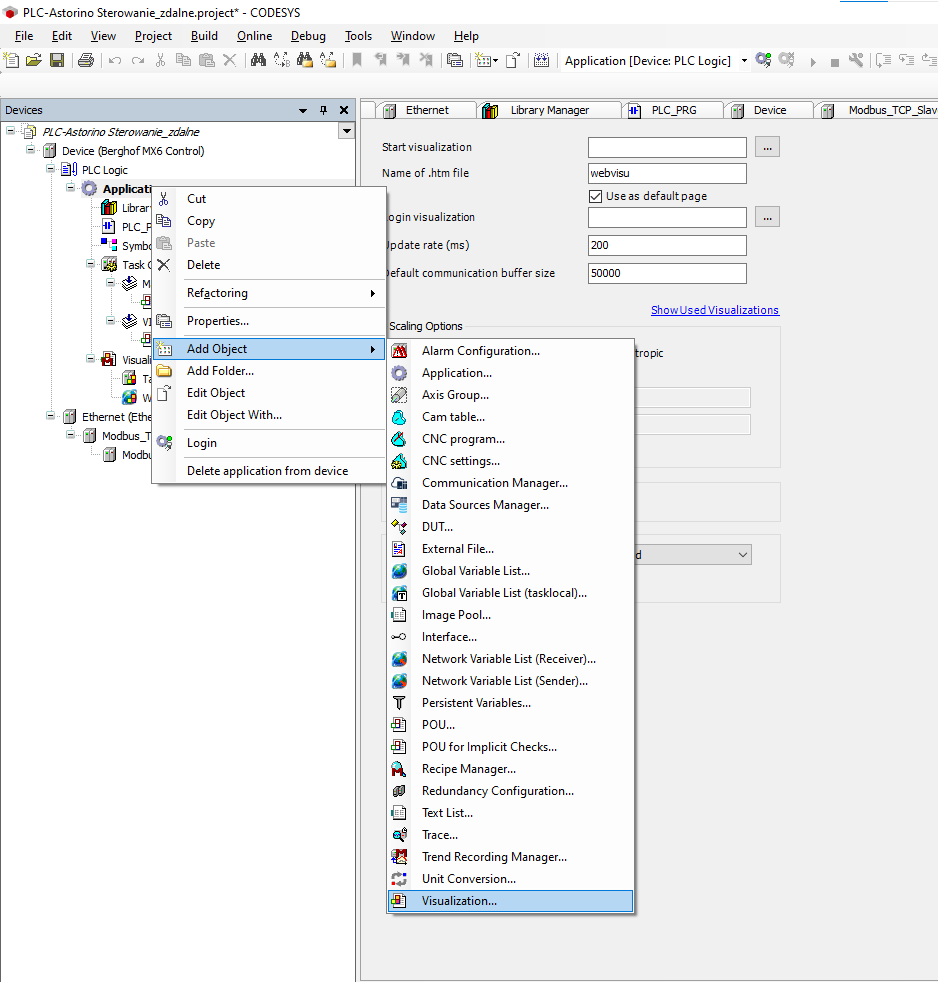The width and height of the screenshot is (938, 982).
Task: Click the Undo arrow icon
Action: click(115, 61)
